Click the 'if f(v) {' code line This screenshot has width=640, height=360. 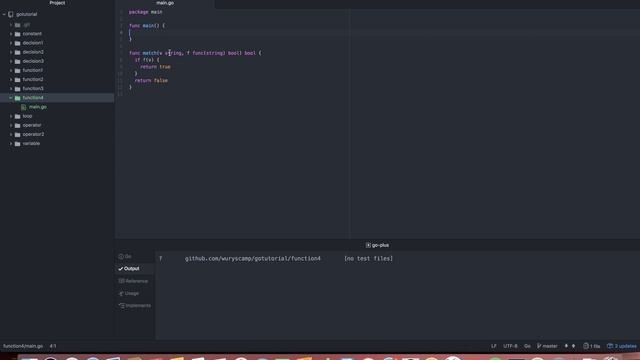click(x=147, y=60)
